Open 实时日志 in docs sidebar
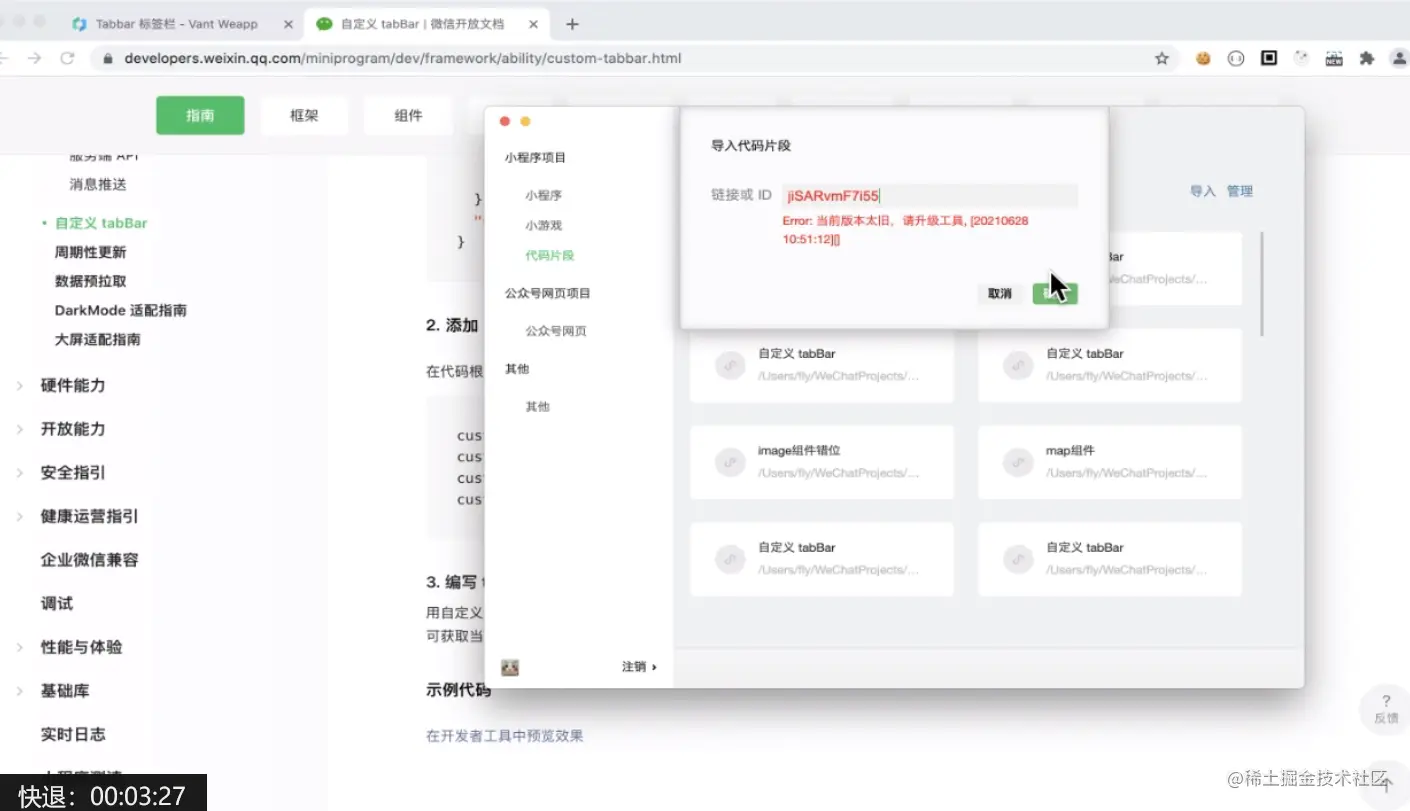The width and height of the screenshot is (1410, 811). [x=72, y=734]
